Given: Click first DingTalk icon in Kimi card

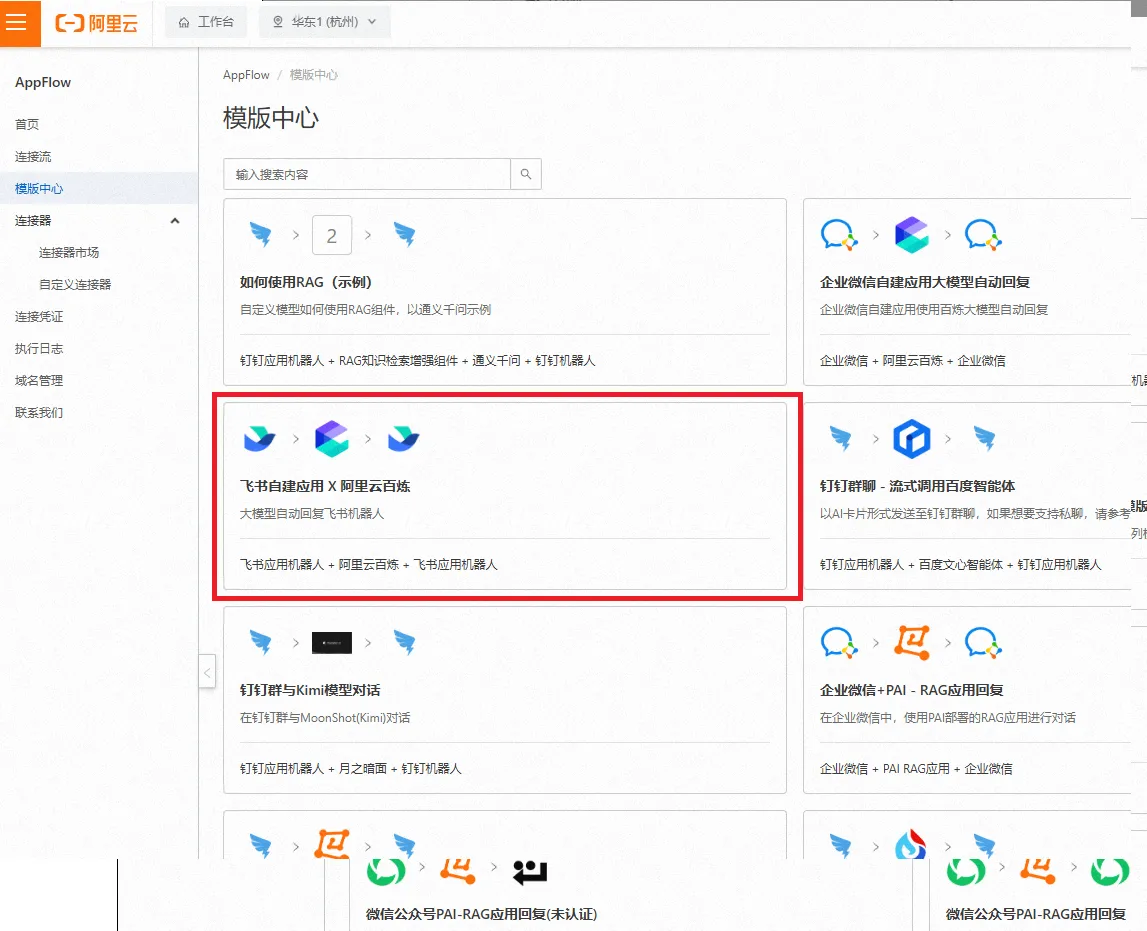Looking at the screenshot, I should pos(260,643).
